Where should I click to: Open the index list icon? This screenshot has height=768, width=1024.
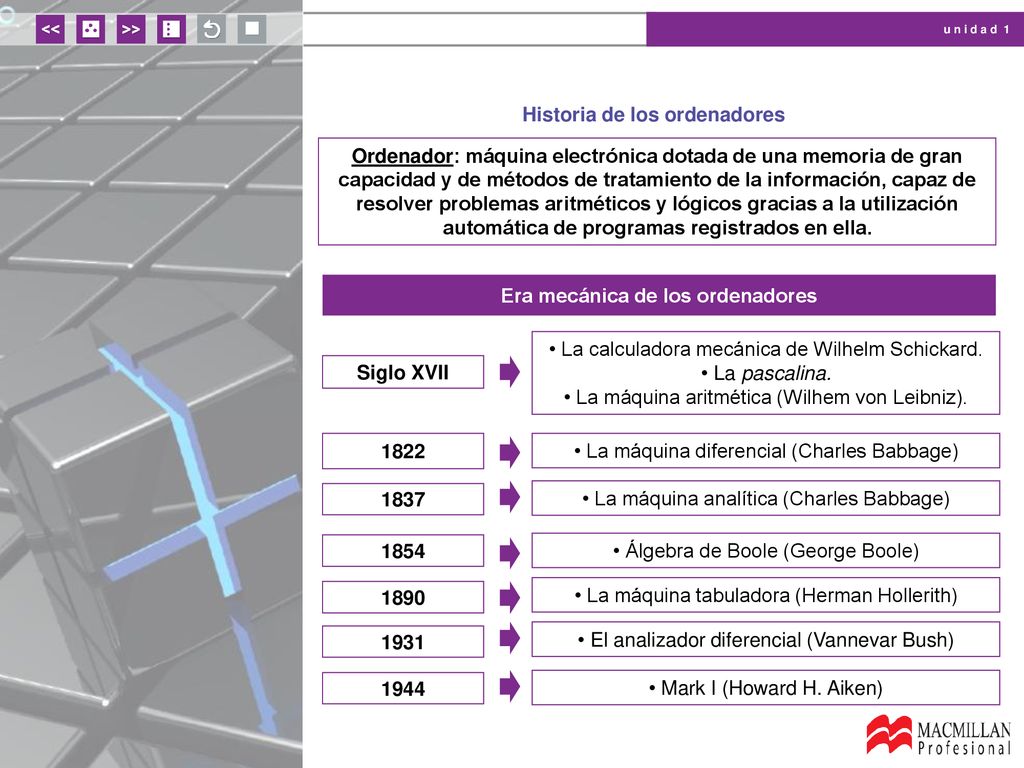click(x=171, y=29)
